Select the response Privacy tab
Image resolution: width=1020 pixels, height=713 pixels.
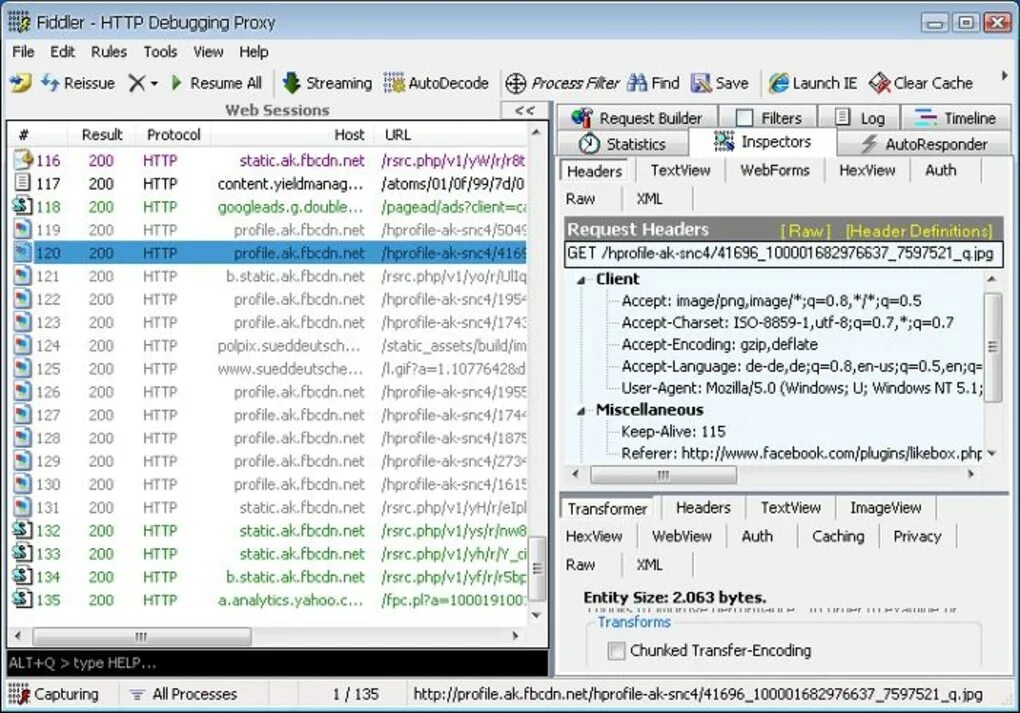(x=917, y=536)
